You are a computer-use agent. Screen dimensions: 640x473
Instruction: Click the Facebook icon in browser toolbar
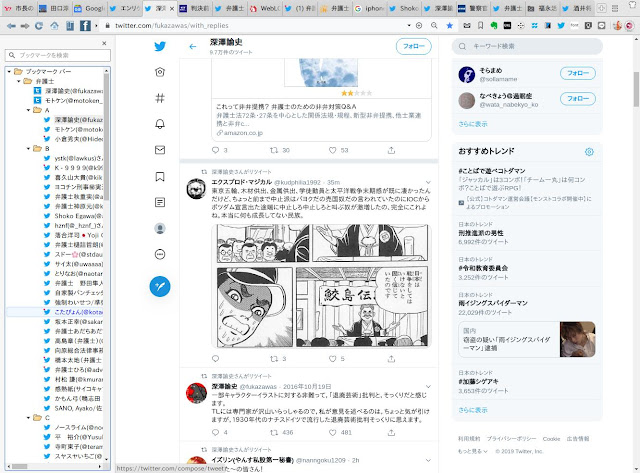pyautogui.click(x=85, y=26)
